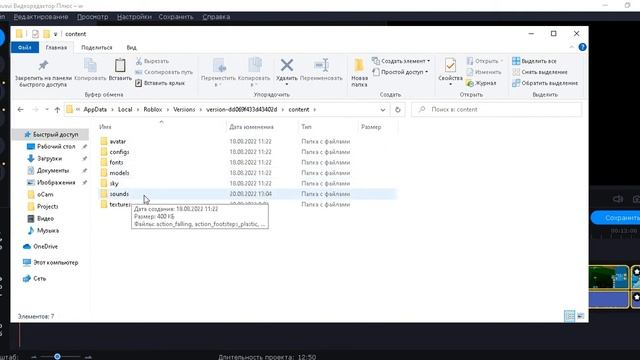
Task: Open the Open command dropdown arrow
Action: coord(501,61)
